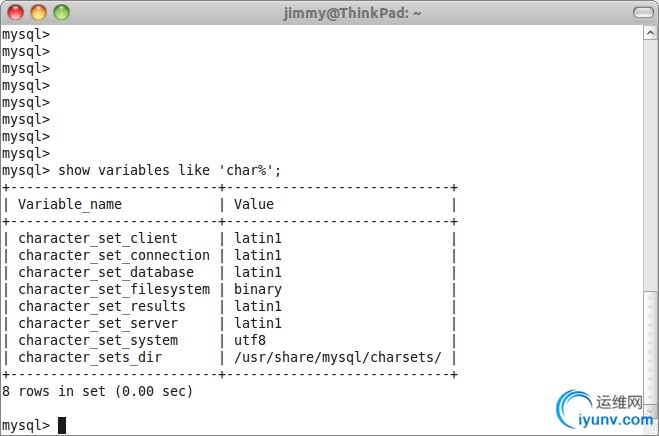
Task: Place cursor at the last mysql prompt
Action: pyautogui.click(x=62, y=425)
